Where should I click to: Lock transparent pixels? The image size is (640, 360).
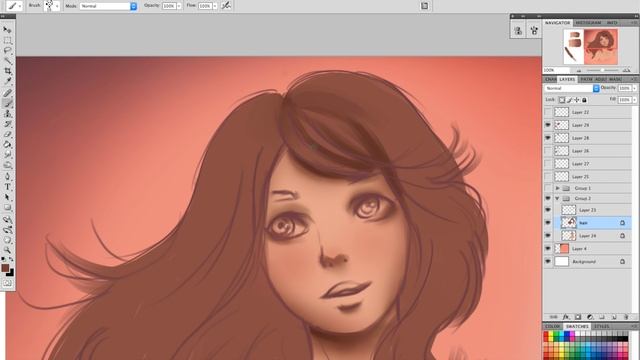pyautogui.click(x=562, y=100)
